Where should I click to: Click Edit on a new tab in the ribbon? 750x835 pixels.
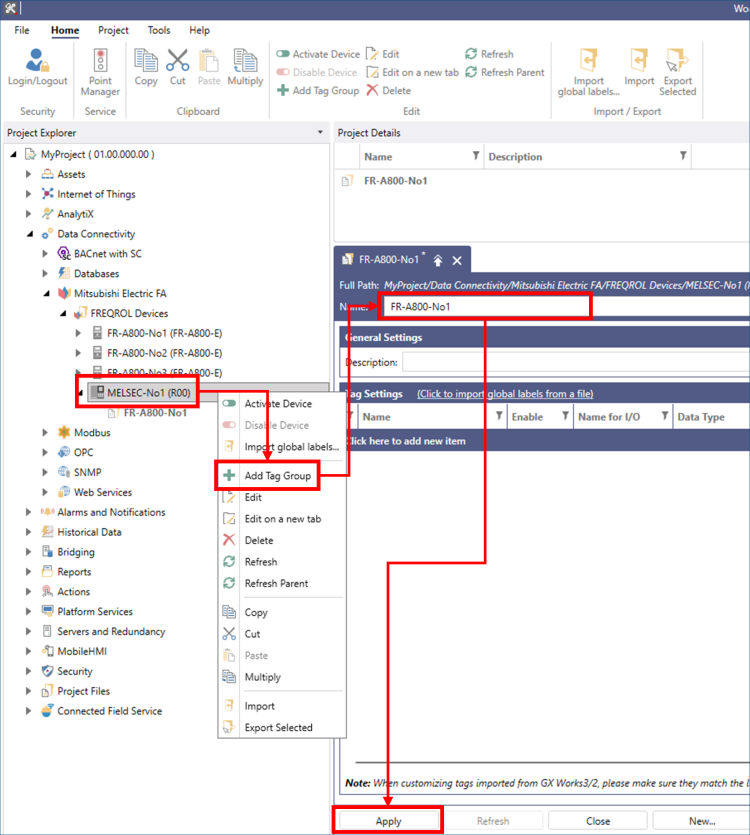point(412,72)
